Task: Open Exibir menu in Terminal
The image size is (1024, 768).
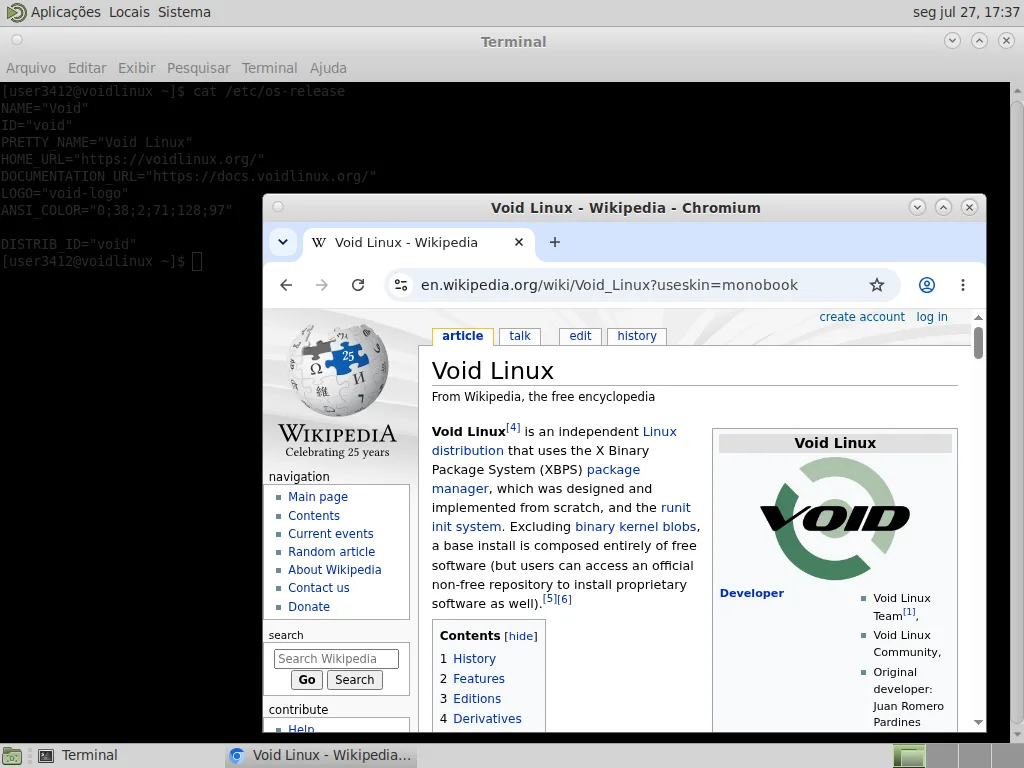Action: coord(136,68)
